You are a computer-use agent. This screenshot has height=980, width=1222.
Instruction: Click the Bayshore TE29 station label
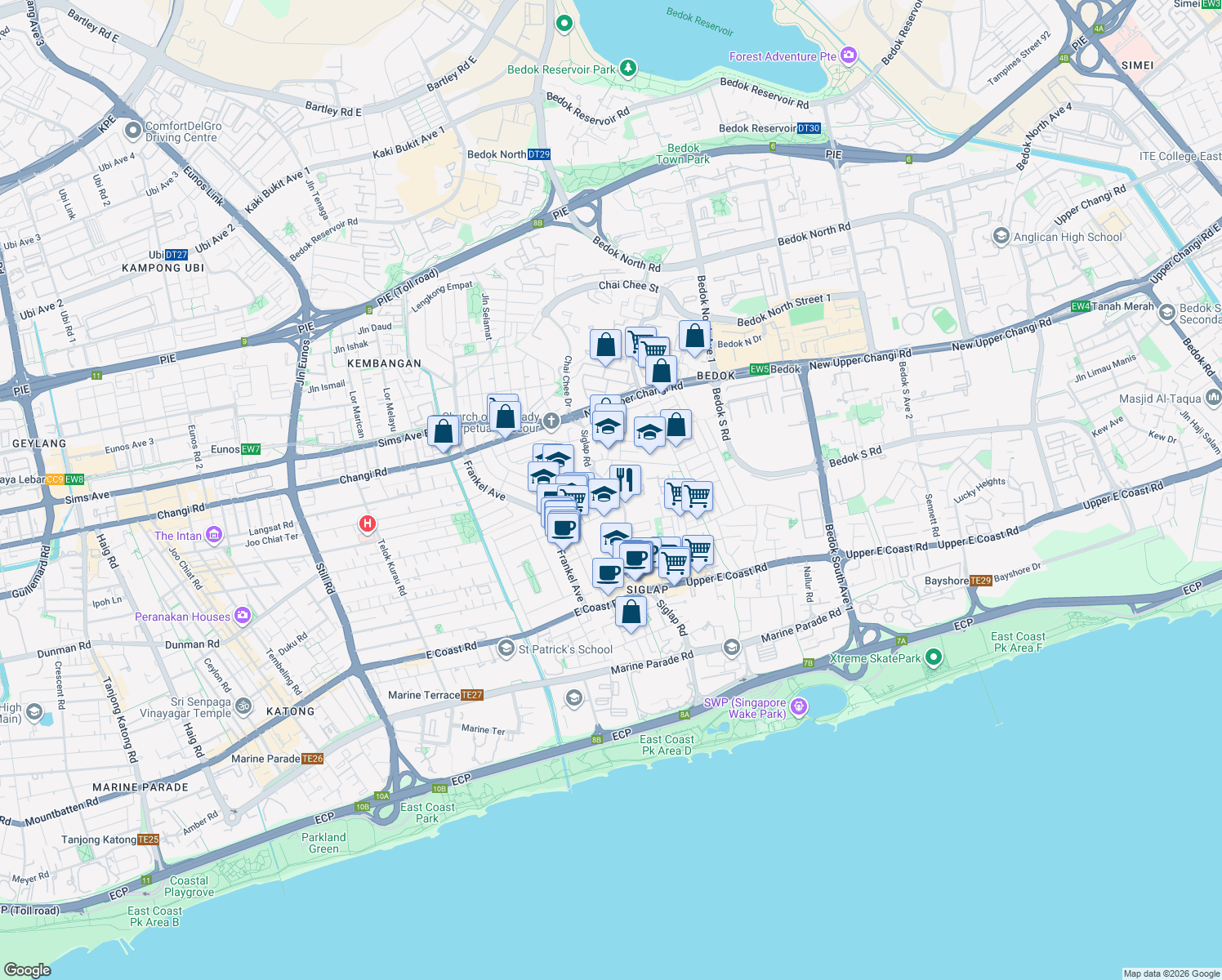pyautogui.click(x=958, y=581)
